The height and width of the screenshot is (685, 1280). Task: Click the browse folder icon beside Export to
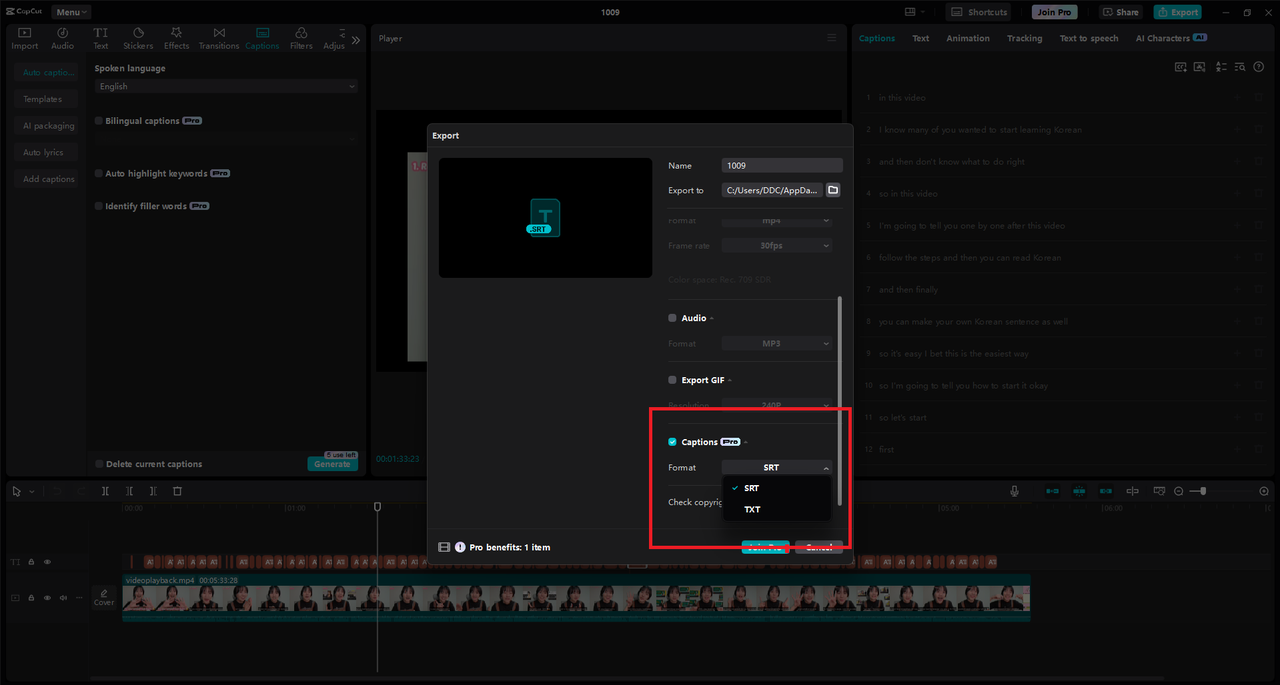(x=833, y=190)
